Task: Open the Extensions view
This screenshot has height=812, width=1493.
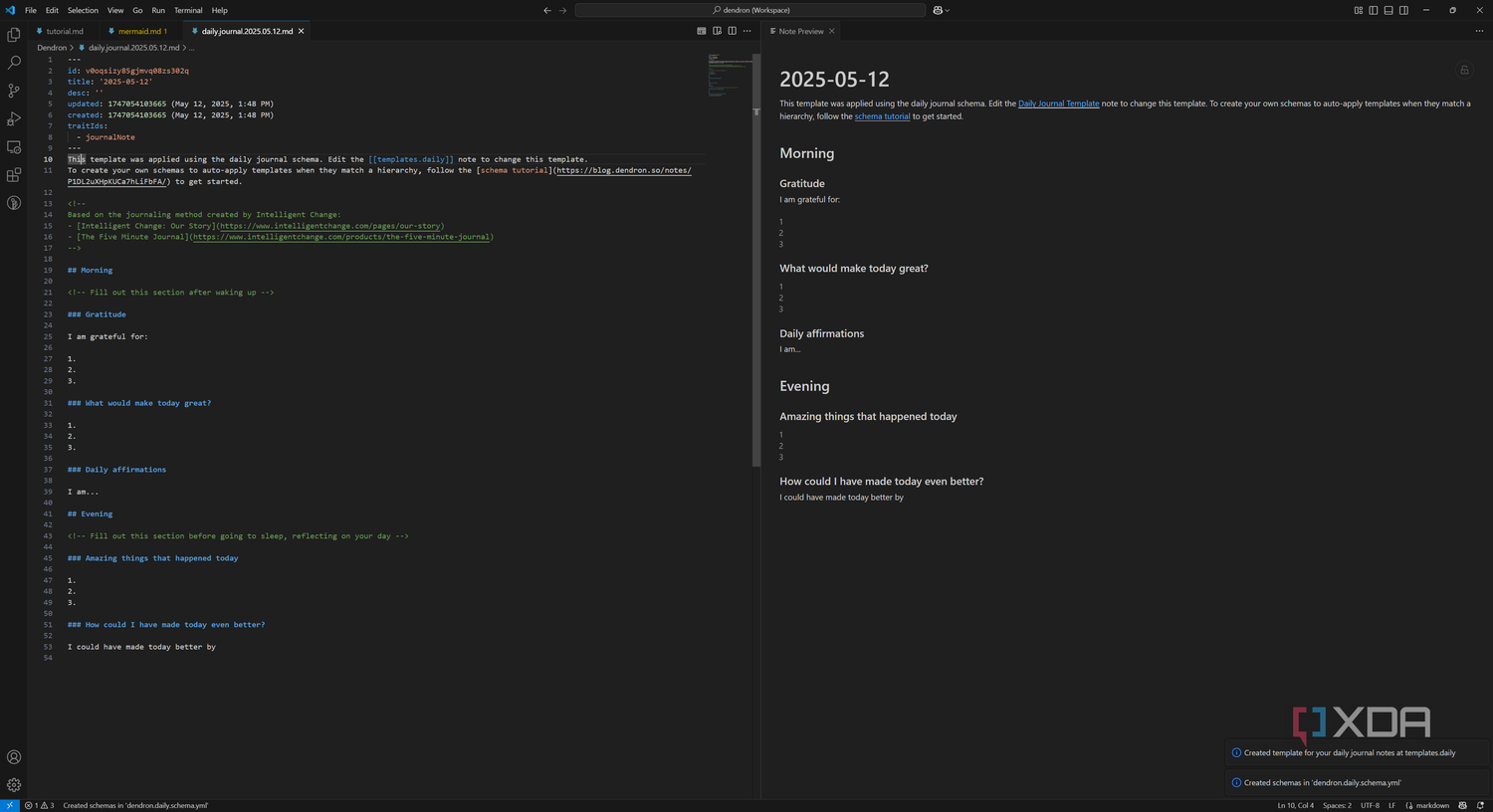Action: [14, 175]
